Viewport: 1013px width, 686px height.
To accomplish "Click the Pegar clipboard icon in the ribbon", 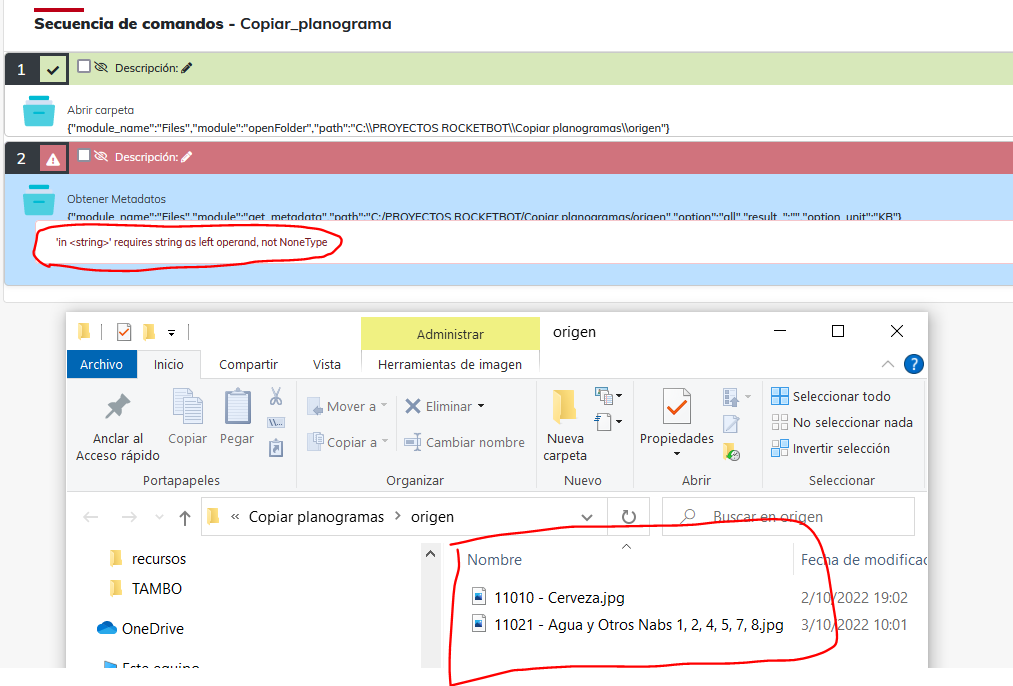I will click(237, 406).
